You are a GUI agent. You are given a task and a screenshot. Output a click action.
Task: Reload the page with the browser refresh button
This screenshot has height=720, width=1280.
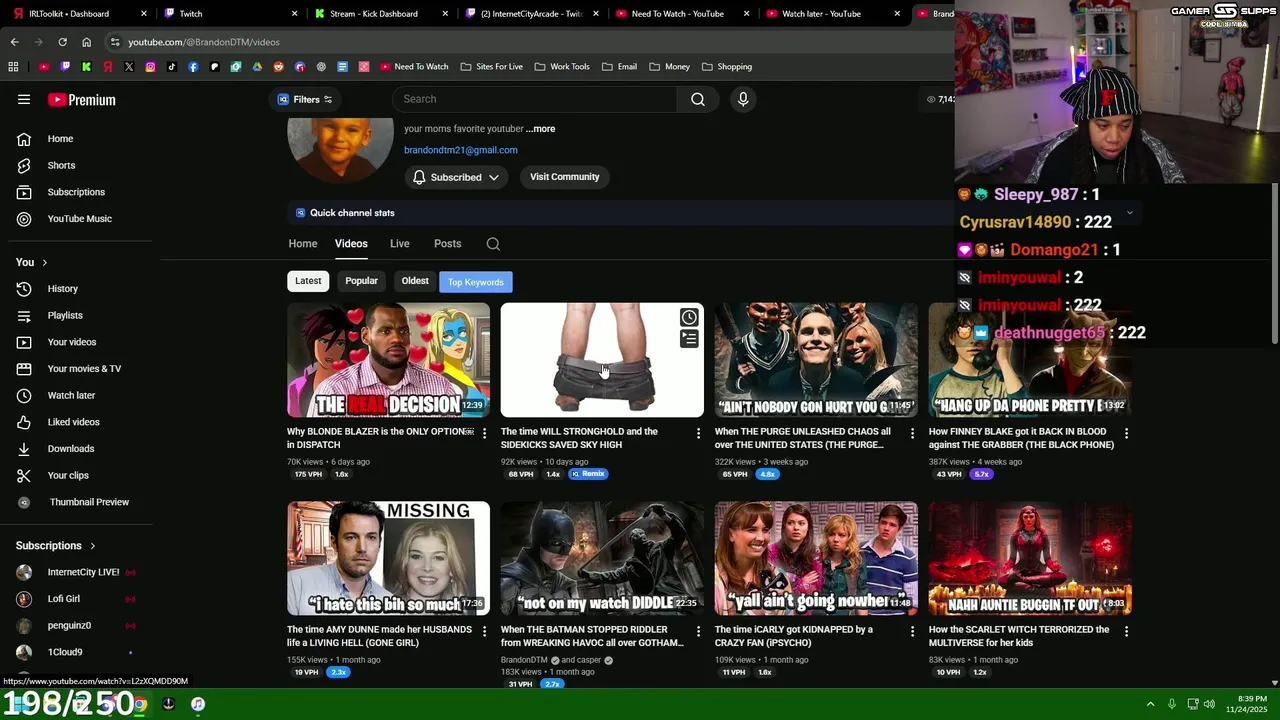62,42
